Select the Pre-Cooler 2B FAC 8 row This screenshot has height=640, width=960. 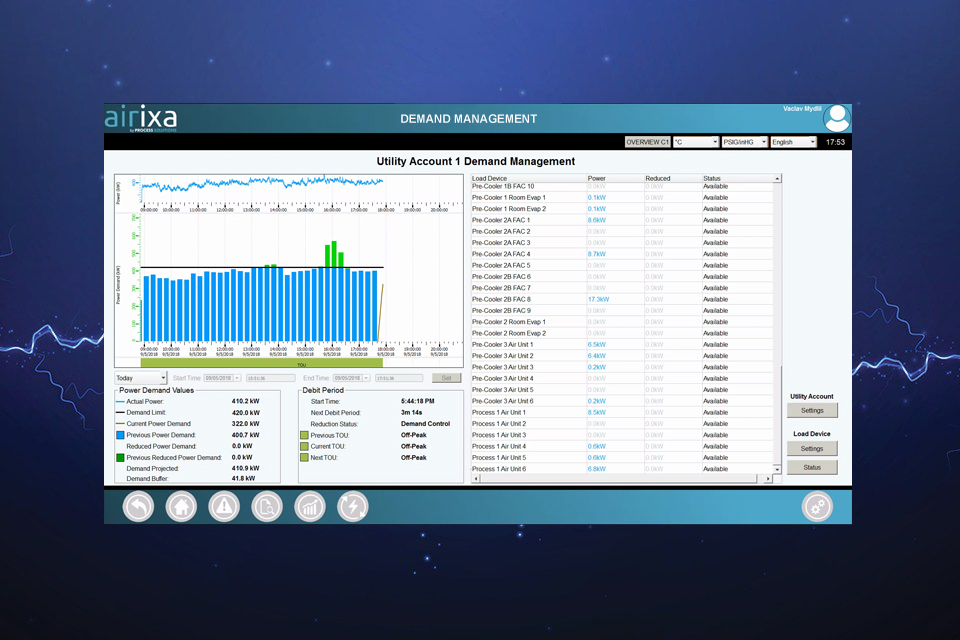(x=621, y=299)
